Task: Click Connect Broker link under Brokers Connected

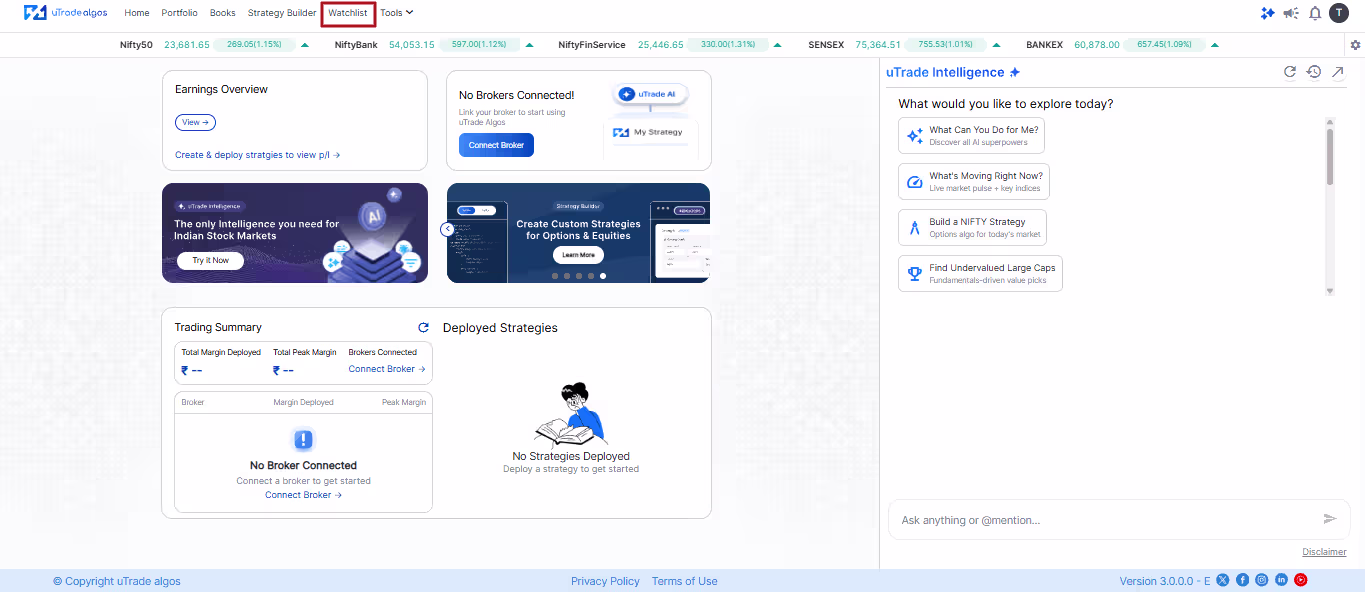Action: click(x=387, y=369)
